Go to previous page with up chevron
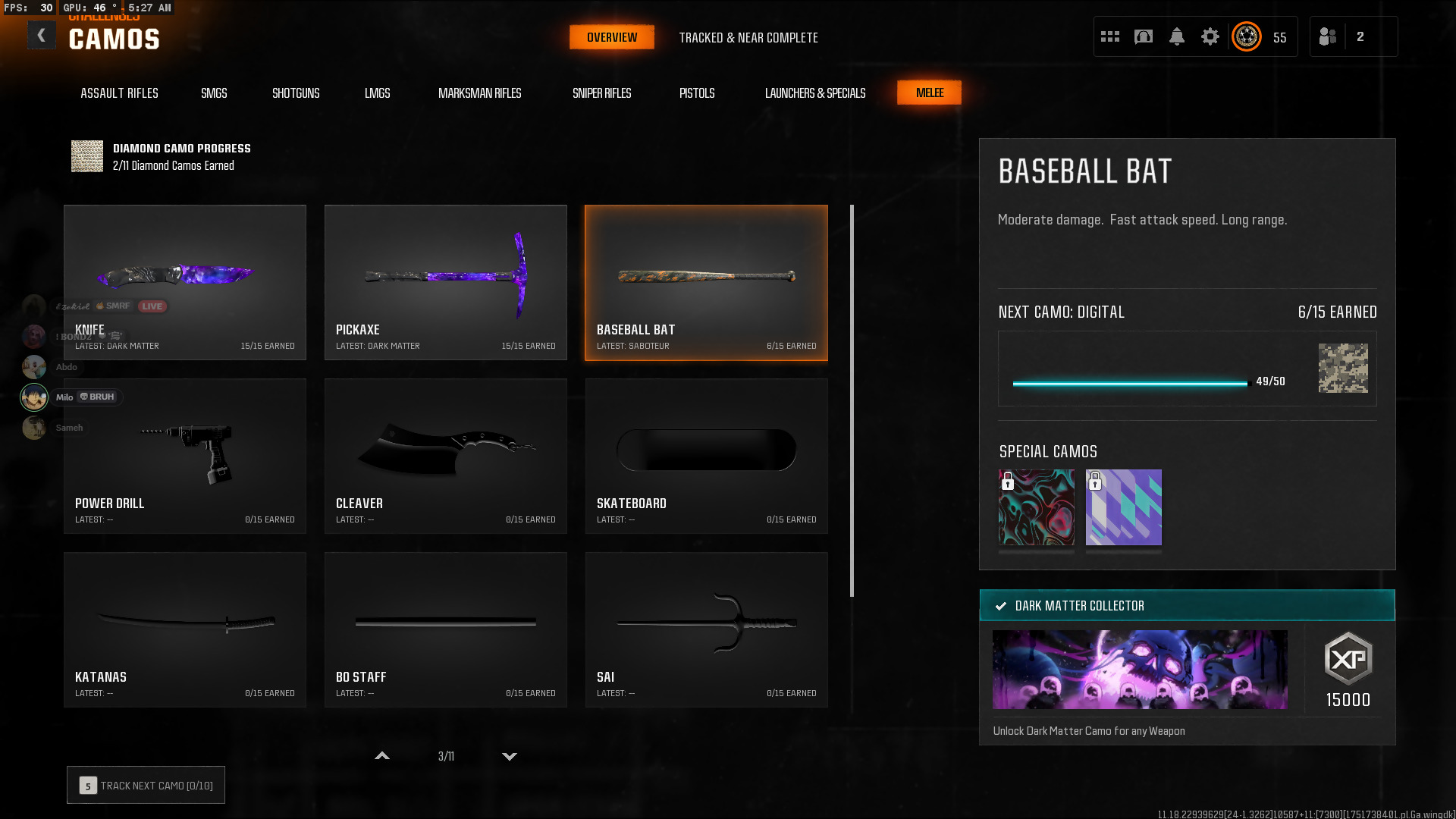This screenshot has width=1456, height=819. click(x=382, y=756)
